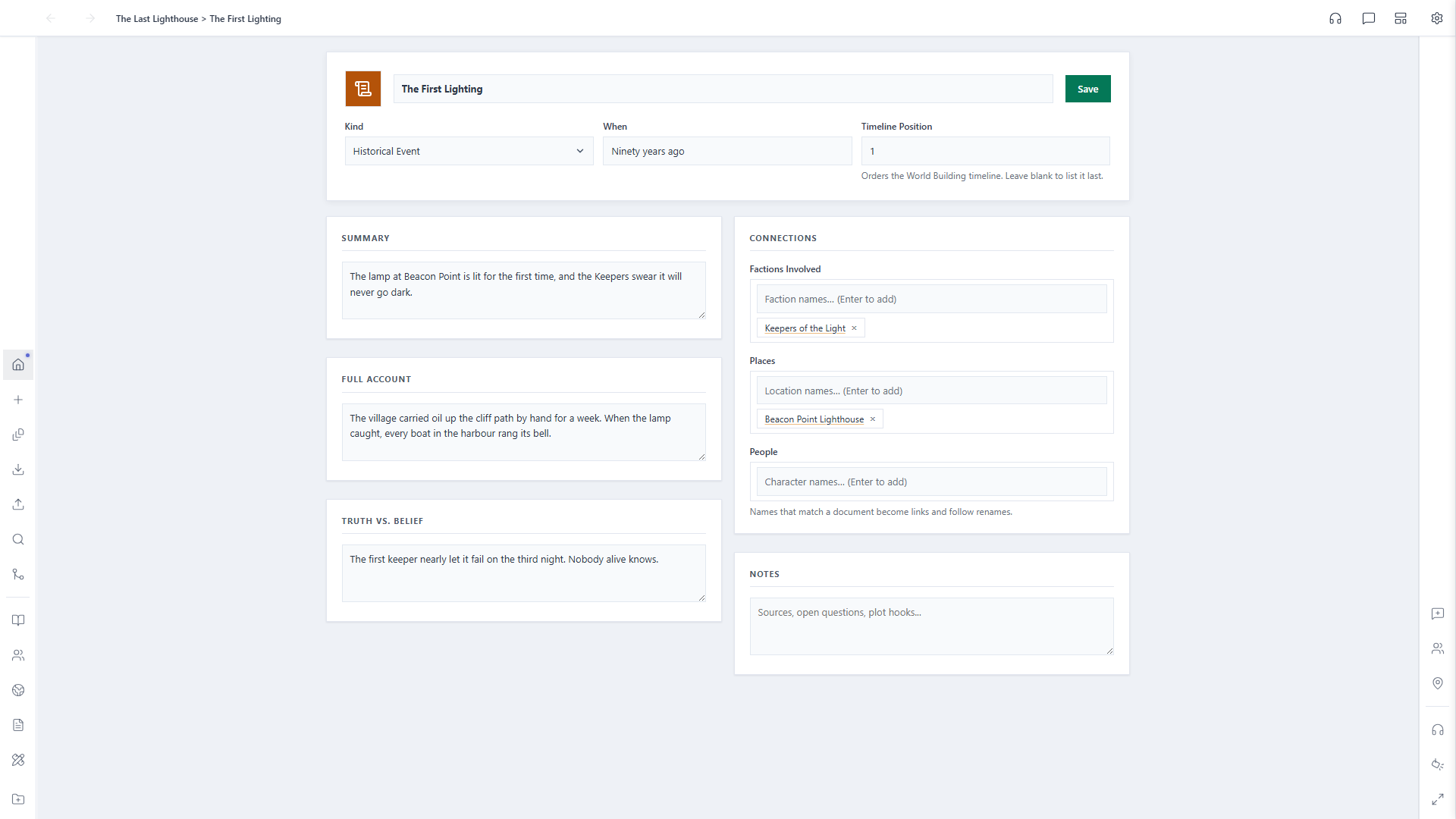Click the Notes text area
This screenshot has height=819, width=1456.
(x=931, y=626)
